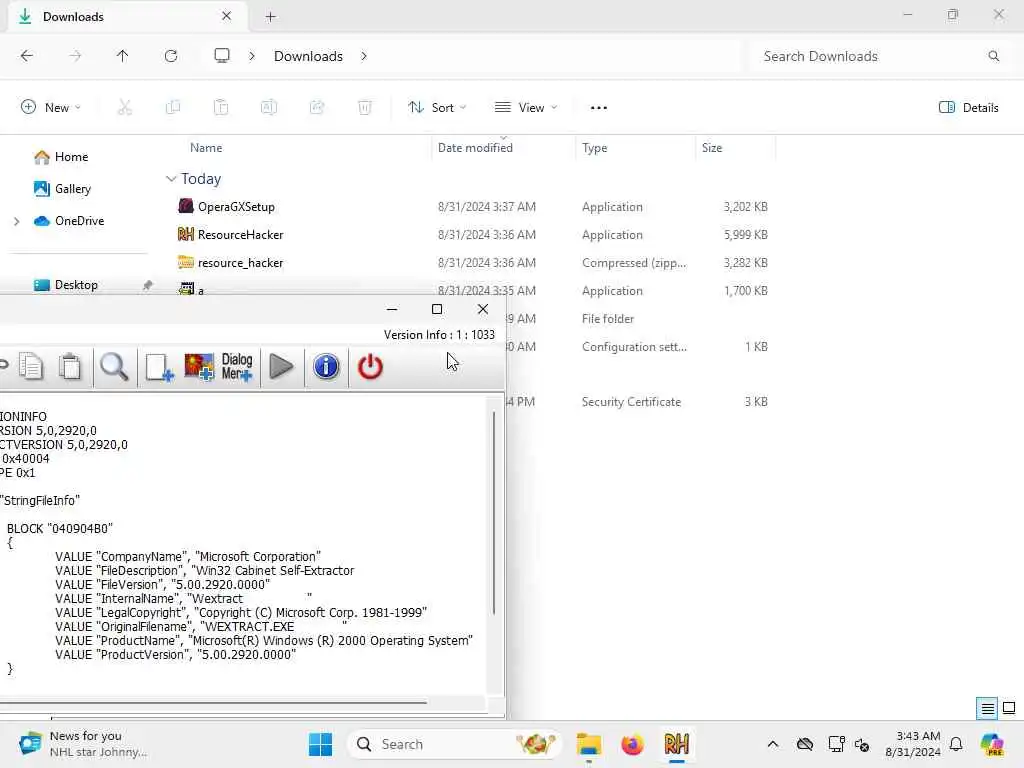Click the New button in File Explorer
The image size is (1024, 768).
click(x=51, y=107)
